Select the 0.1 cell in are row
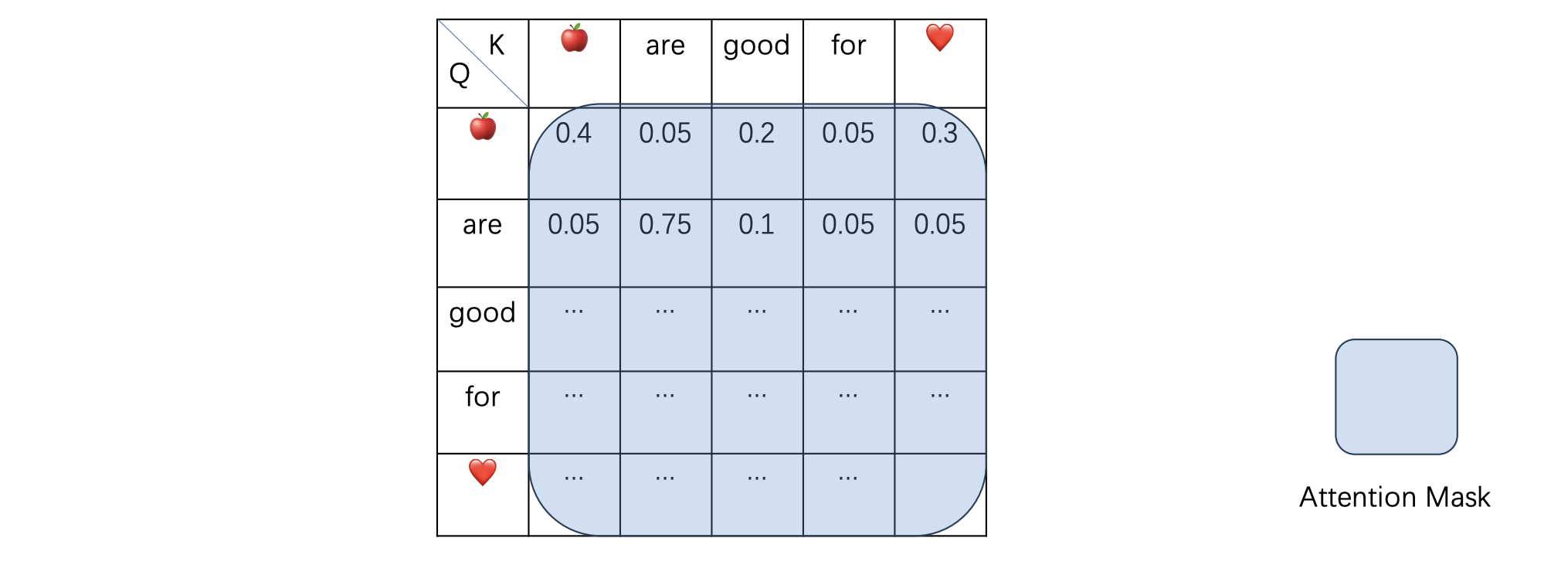The width and height of the screenshot is (1568, 572). 757,243
